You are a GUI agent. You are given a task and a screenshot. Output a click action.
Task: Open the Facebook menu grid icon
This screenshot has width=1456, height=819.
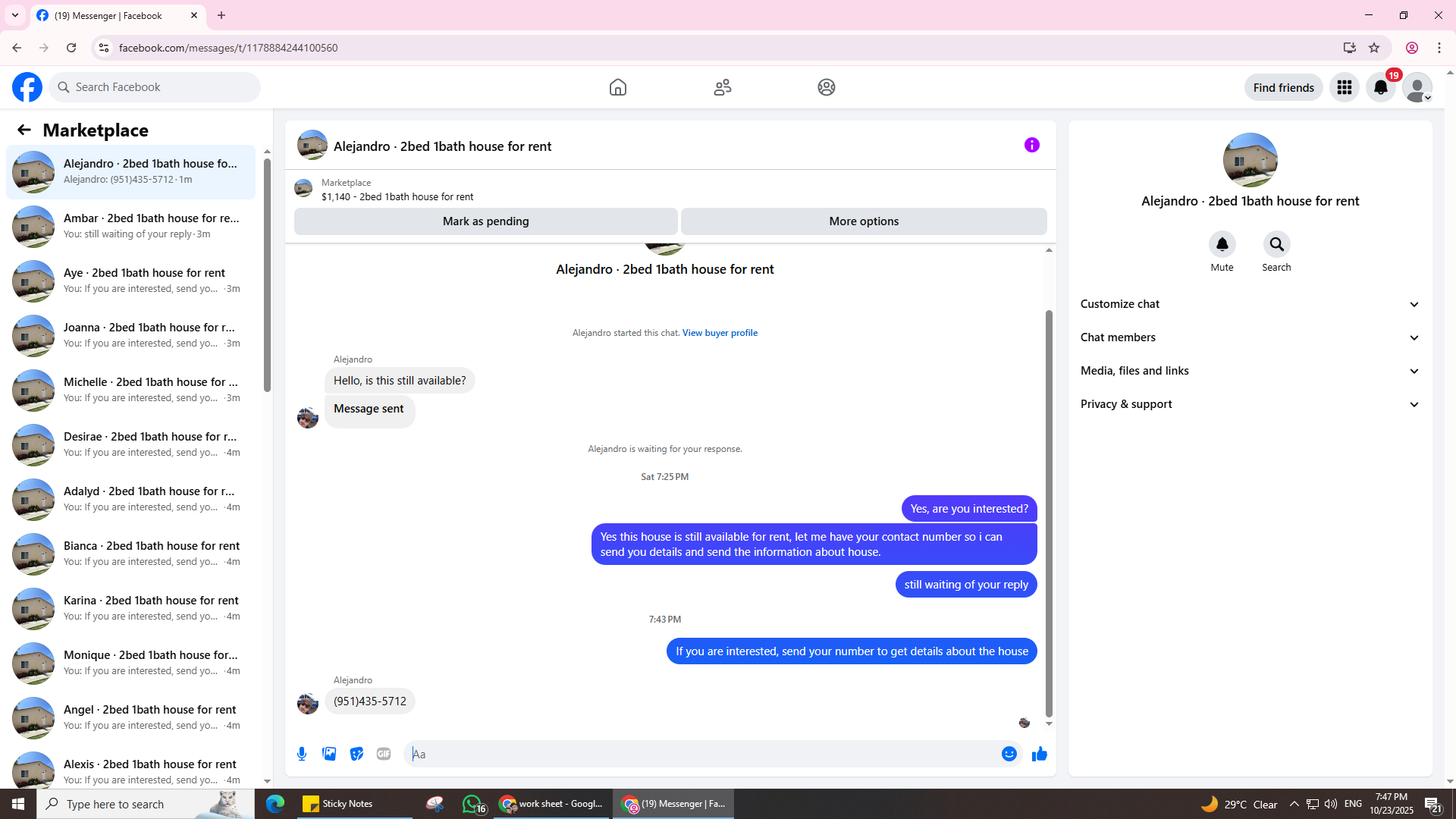(1344, 87)
